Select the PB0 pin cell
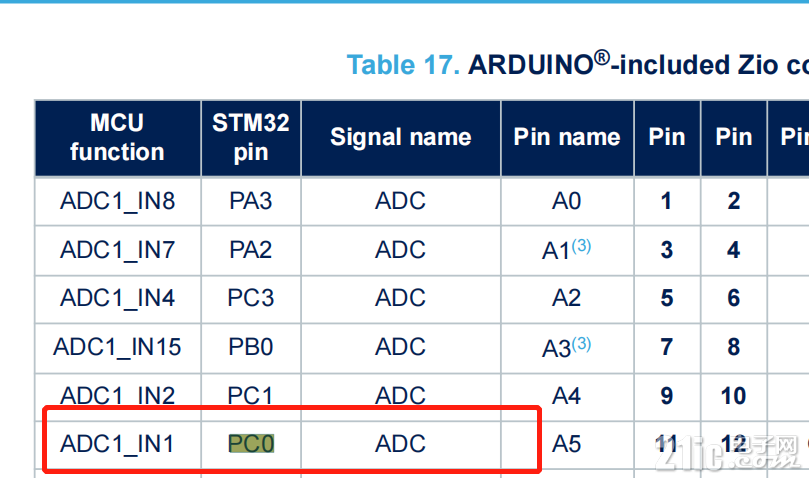 click(251, 347)
